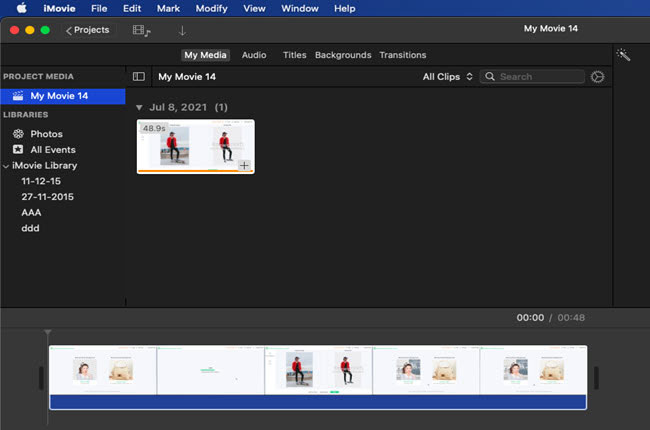650x430 pixels.
Task: Select the 27-11-2015 event
Action: coord(47,197)
